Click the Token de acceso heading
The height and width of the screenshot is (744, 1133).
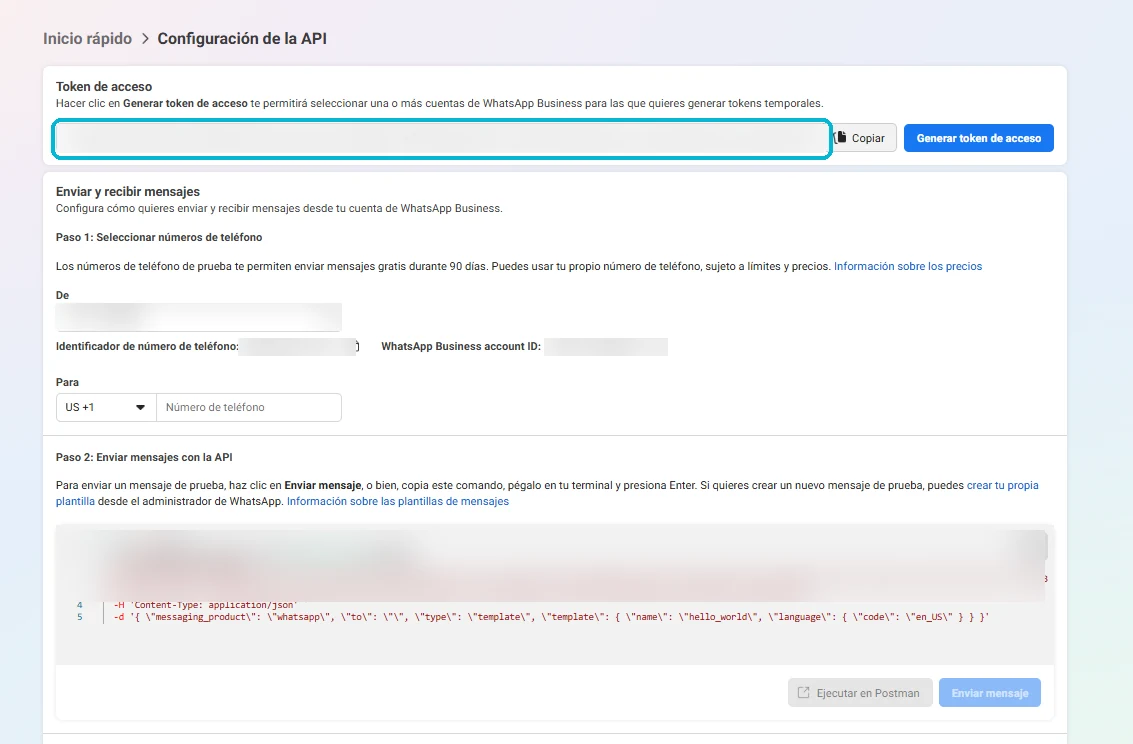click(x=104, y=87)
